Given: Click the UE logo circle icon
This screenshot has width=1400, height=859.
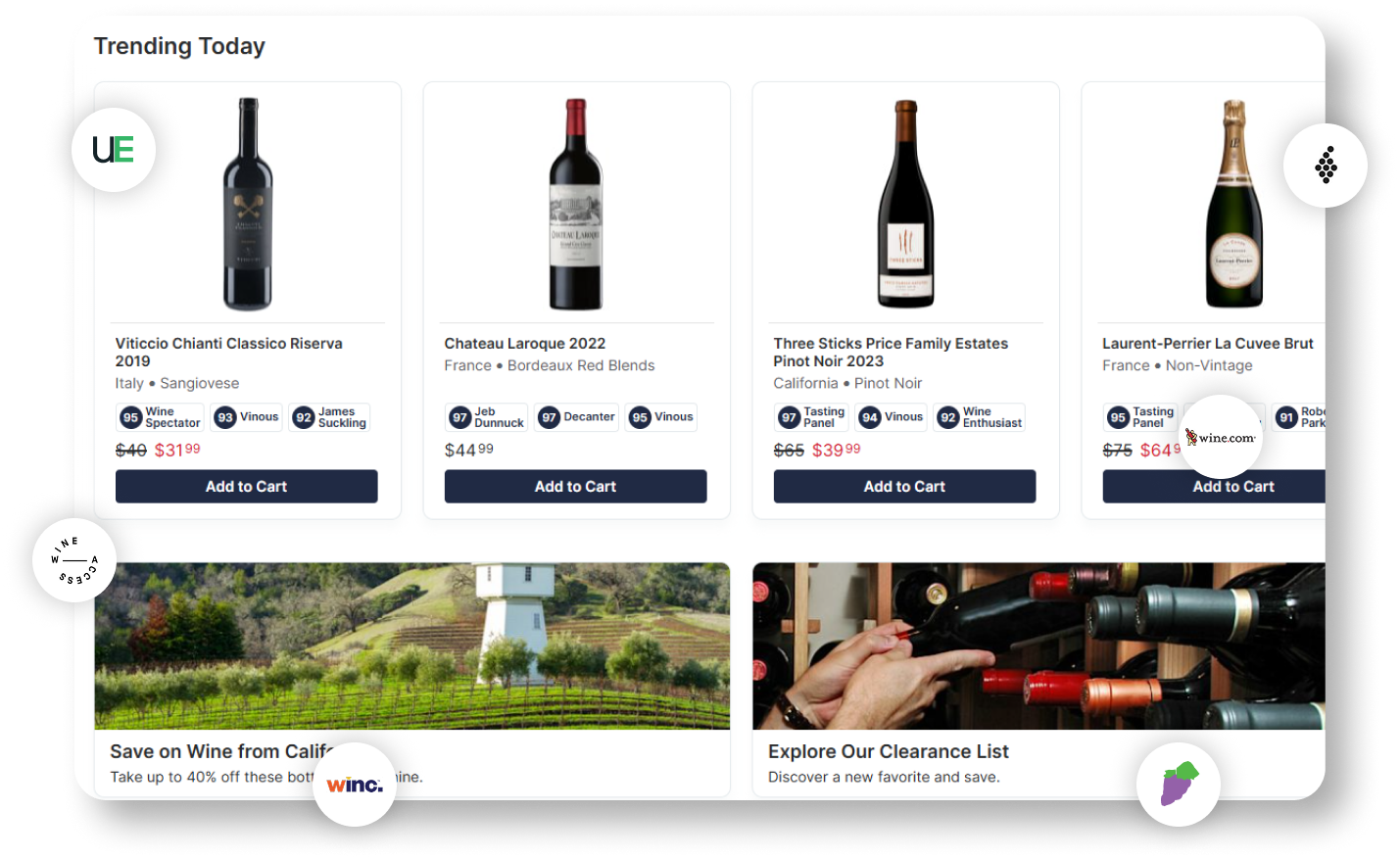Looking at the screenshot, I should pos(114,150).
